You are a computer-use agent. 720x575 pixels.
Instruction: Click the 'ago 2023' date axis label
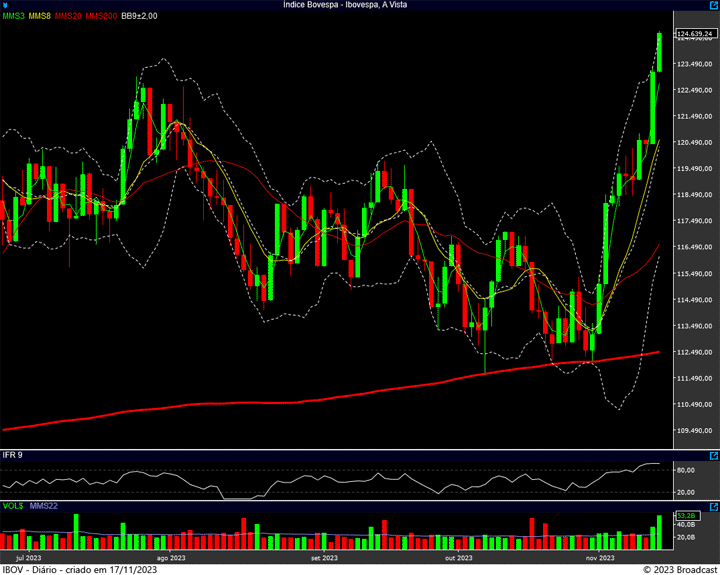point(171,557)
